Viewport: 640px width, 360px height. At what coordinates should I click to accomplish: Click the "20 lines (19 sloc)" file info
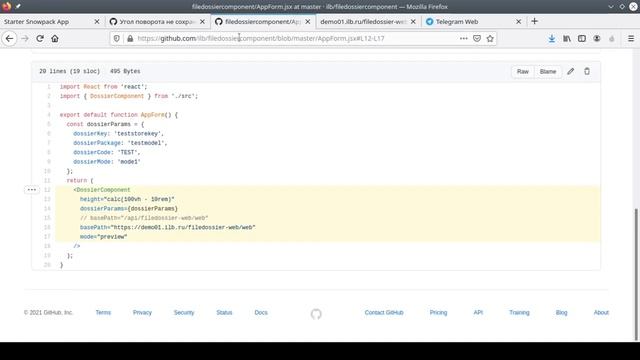click(x=69, y=71)
